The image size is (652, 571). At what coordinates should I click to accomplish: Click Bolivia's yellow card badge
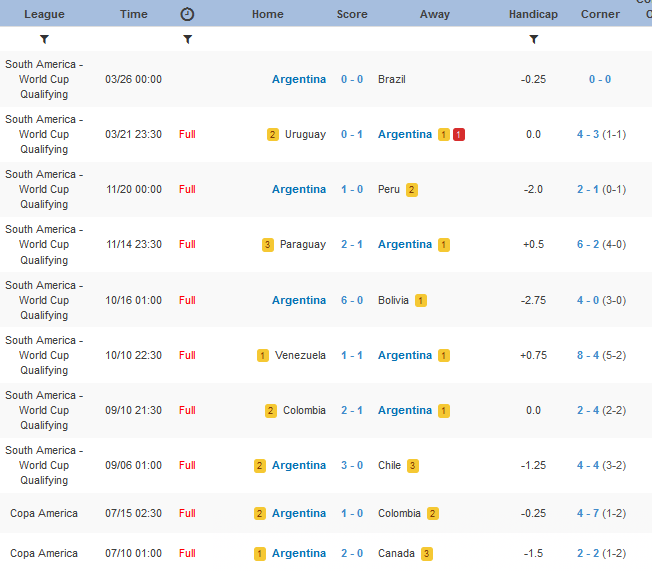coord(421,300)
